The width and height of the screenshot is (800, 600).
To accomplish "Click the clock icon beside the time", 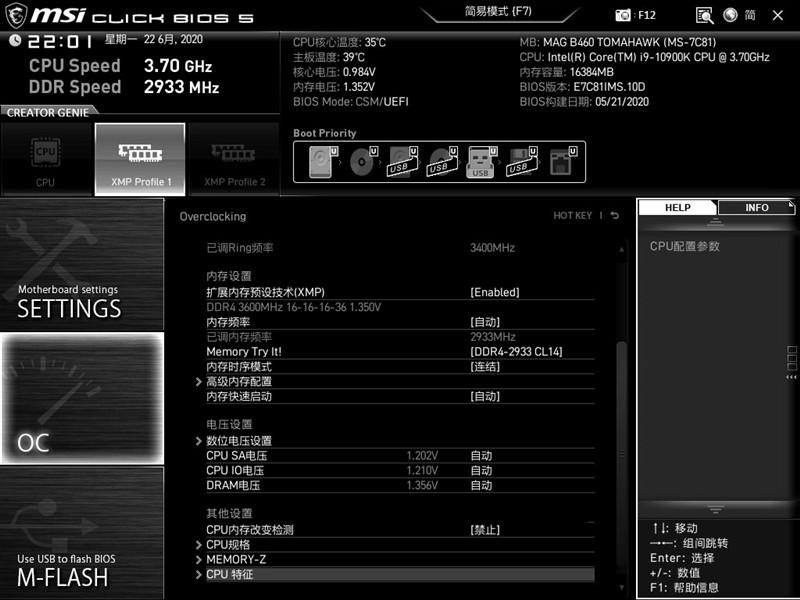I will (x=15, y=40).
